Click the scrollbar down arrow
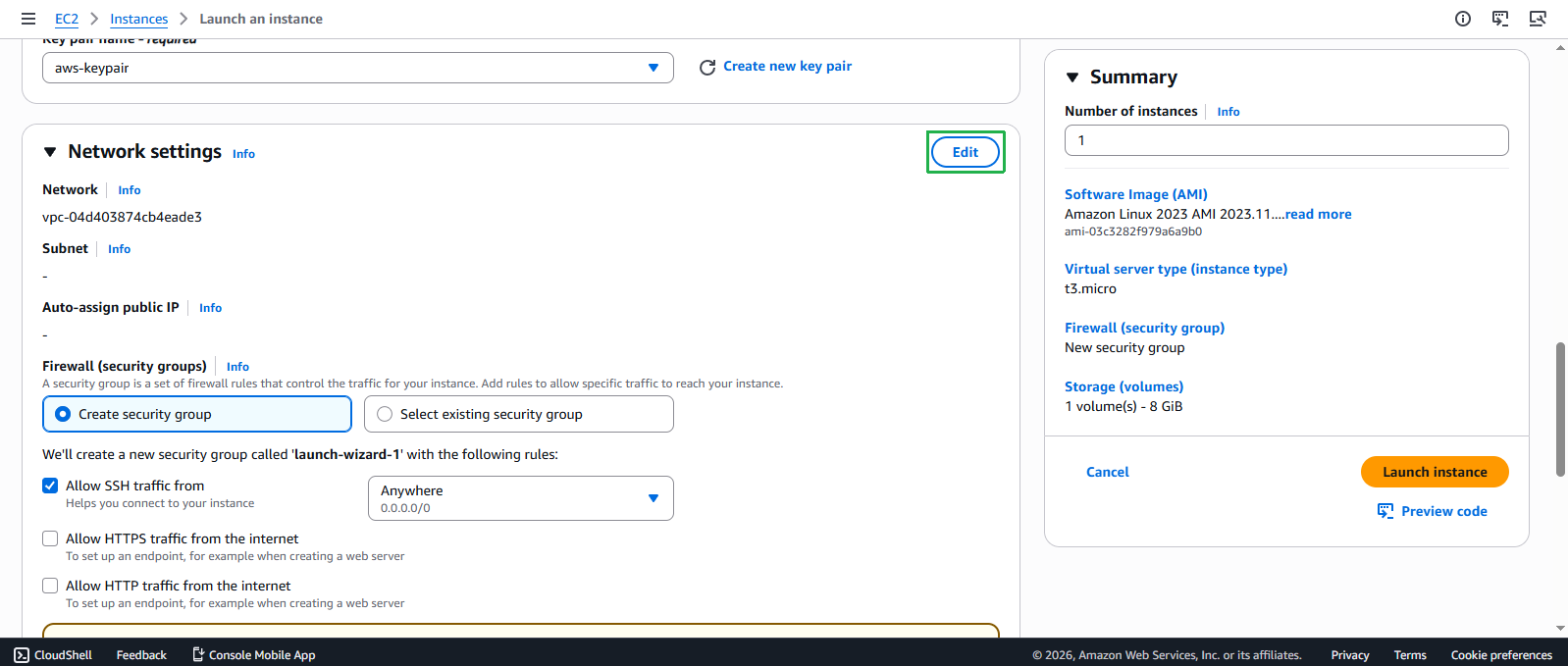Viewport: 1568px width, 666px height. pos(1560,629)
